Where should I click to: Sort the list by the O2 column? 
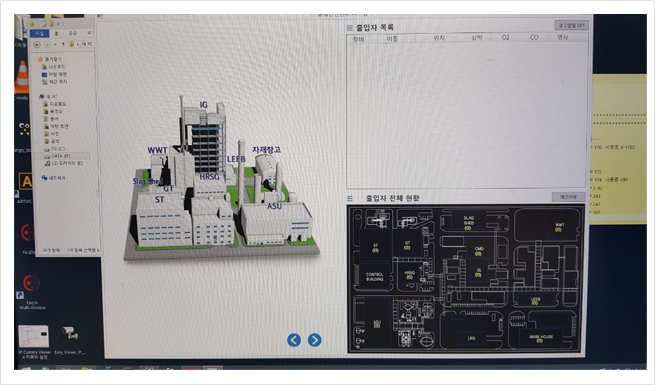pos(505,38)
